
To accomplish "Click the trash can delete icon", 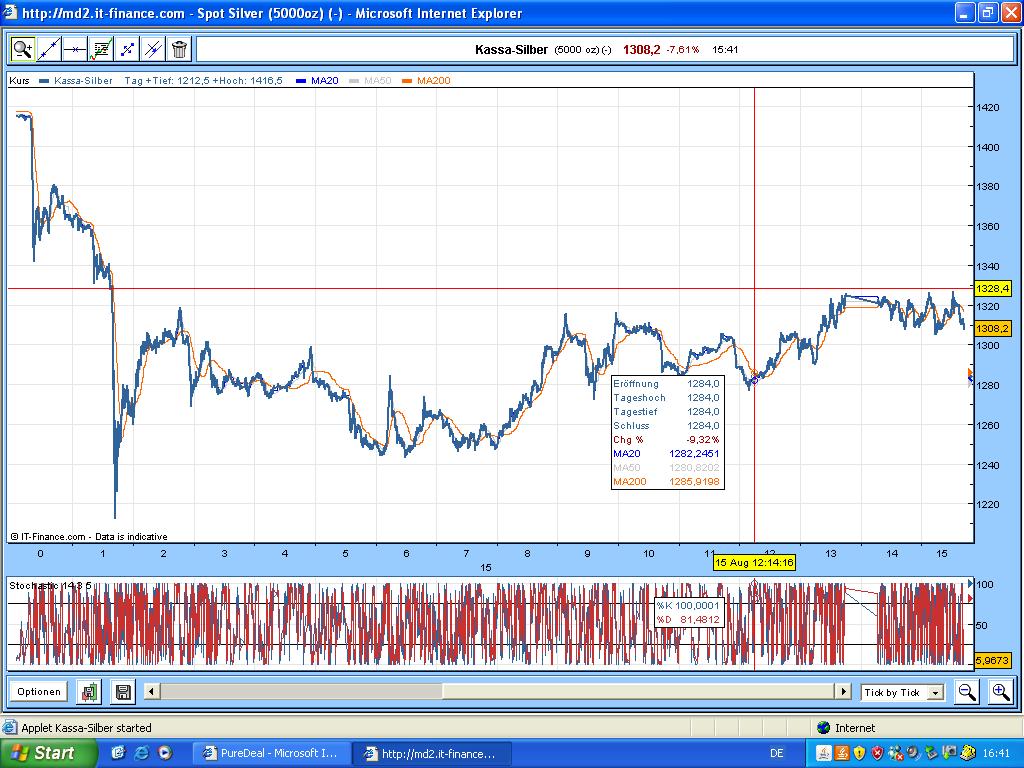I will coord(179,49).
